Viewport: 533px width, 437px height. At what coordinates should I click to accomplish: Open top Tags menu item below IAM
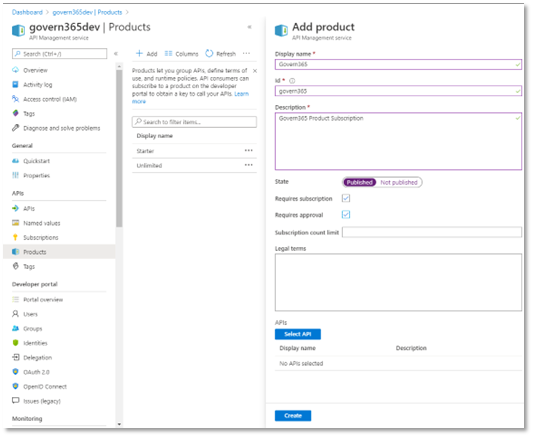29,113
